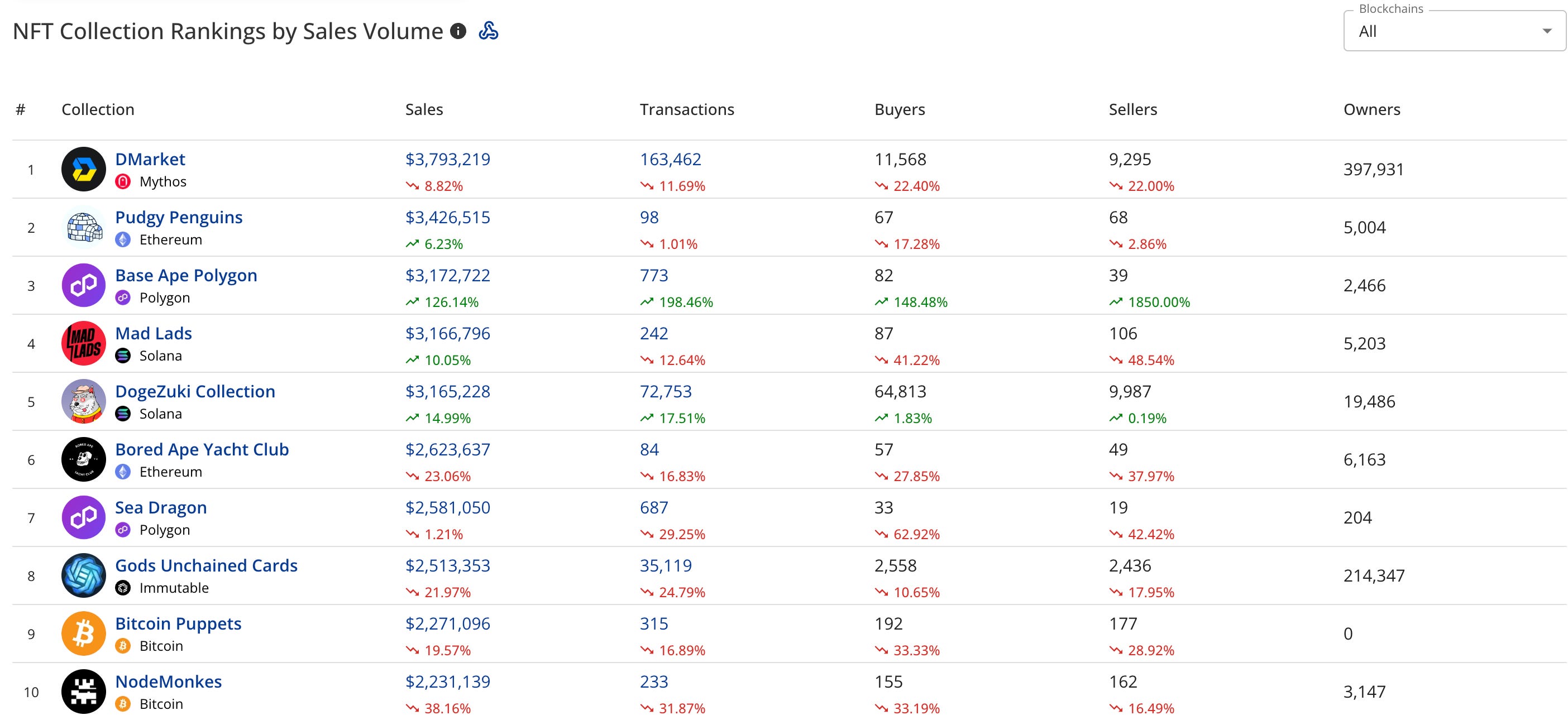The width and height of the screenshot is (1568, 720).
Task: Click the Mad Lads red logo
Action: click(x=84, y=343)
